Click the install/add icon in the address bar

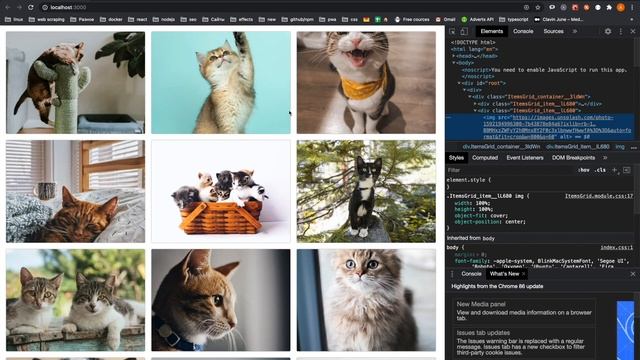[527, 7]
